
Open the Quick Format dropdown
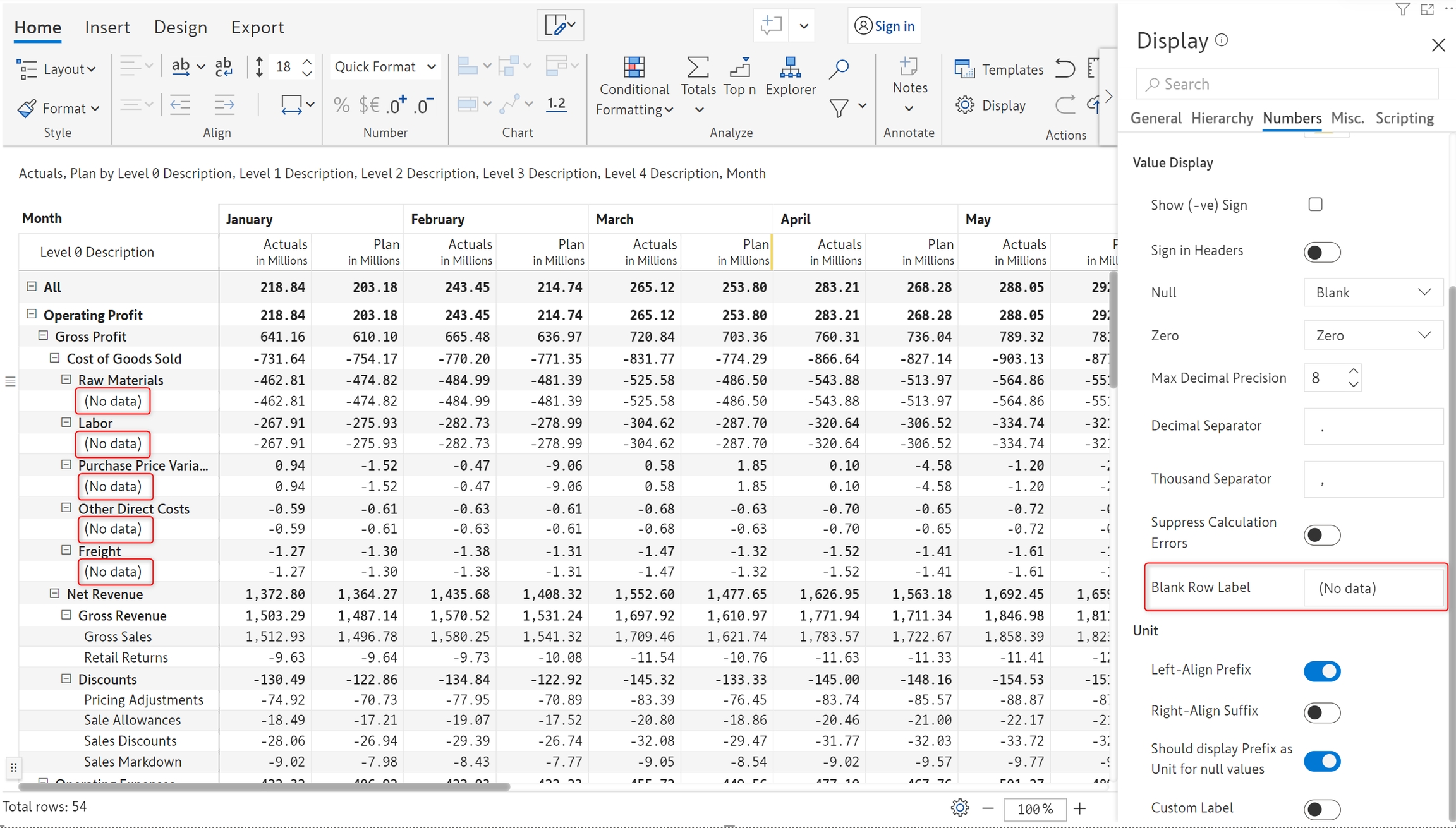[385, 67]
